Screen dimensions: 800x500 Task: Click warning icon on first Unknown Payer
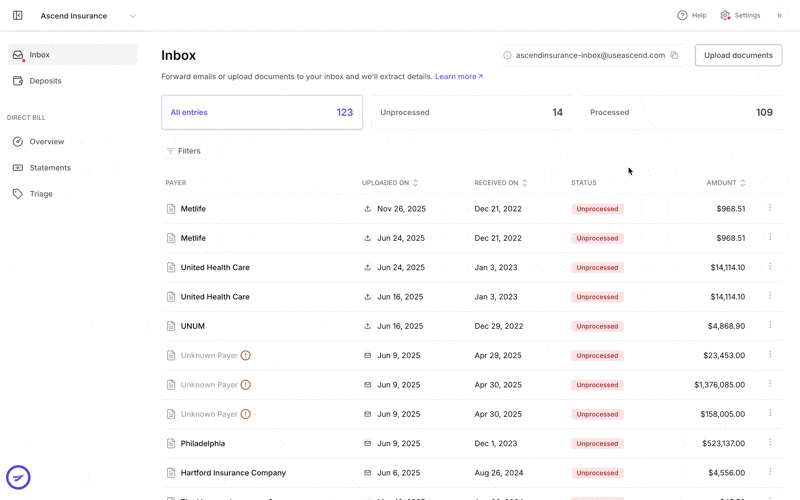pyautogui.click(x=245, y=356)
